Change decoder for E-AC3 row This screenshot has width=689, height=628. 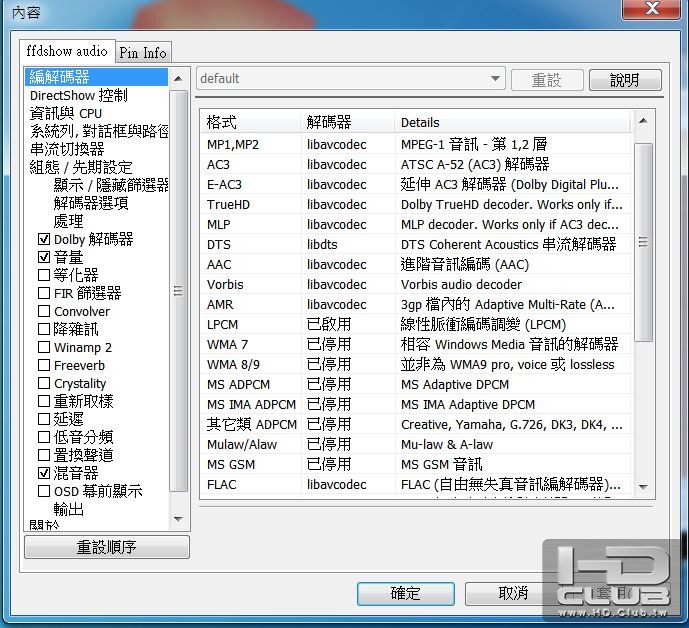pos(348,185)
